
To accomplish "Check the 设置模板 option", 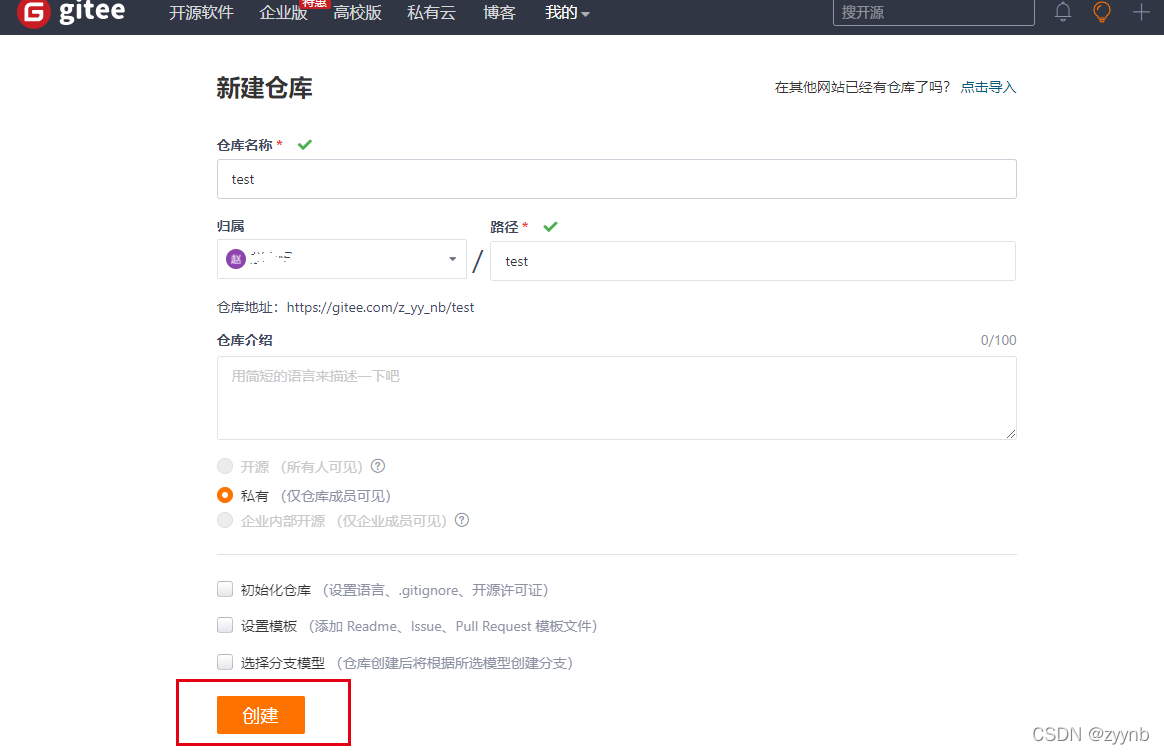I will [225, 625].
